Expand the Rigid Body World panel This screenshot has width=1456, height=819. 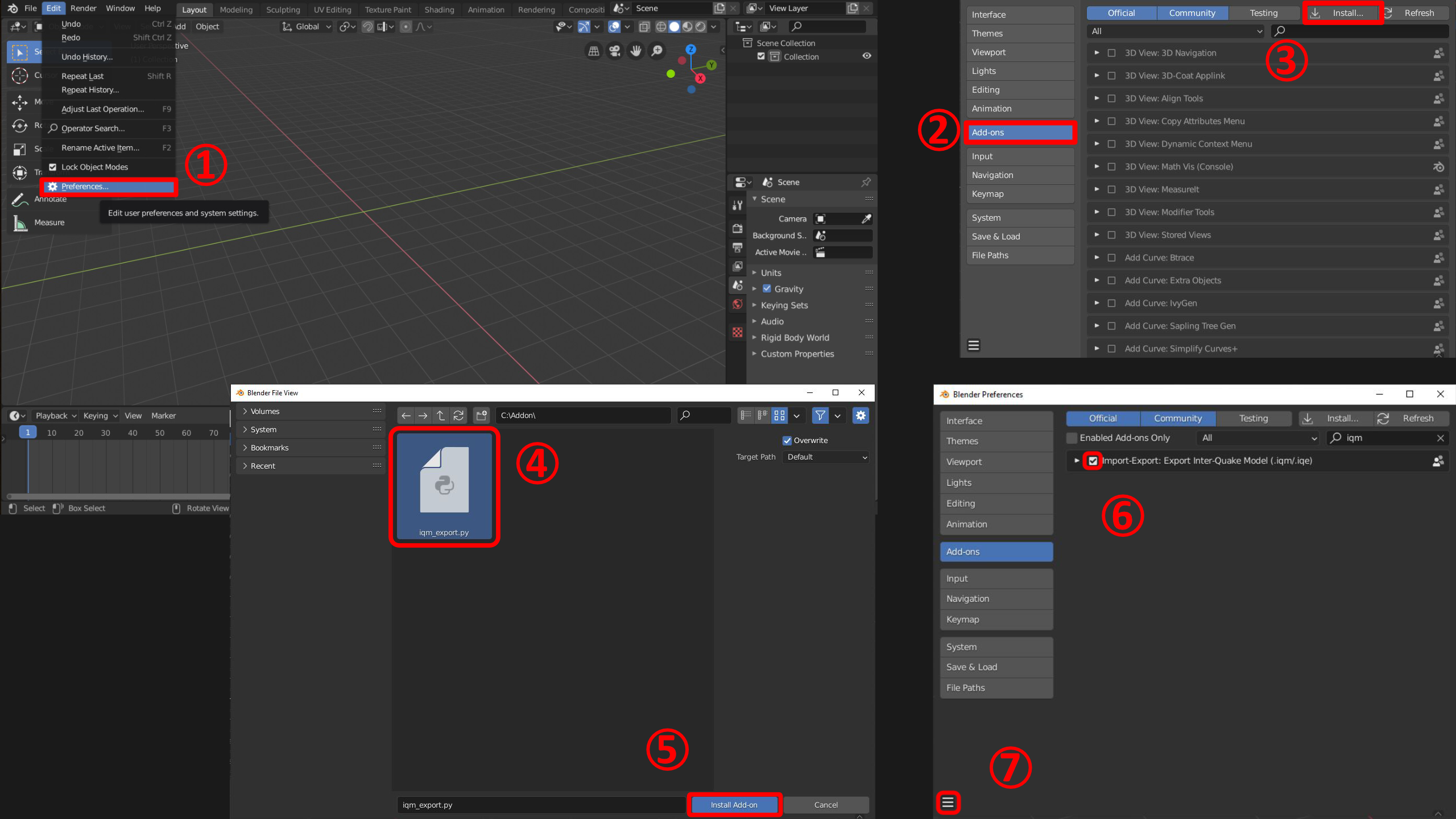pyautogui.click(x=795, y=338)
